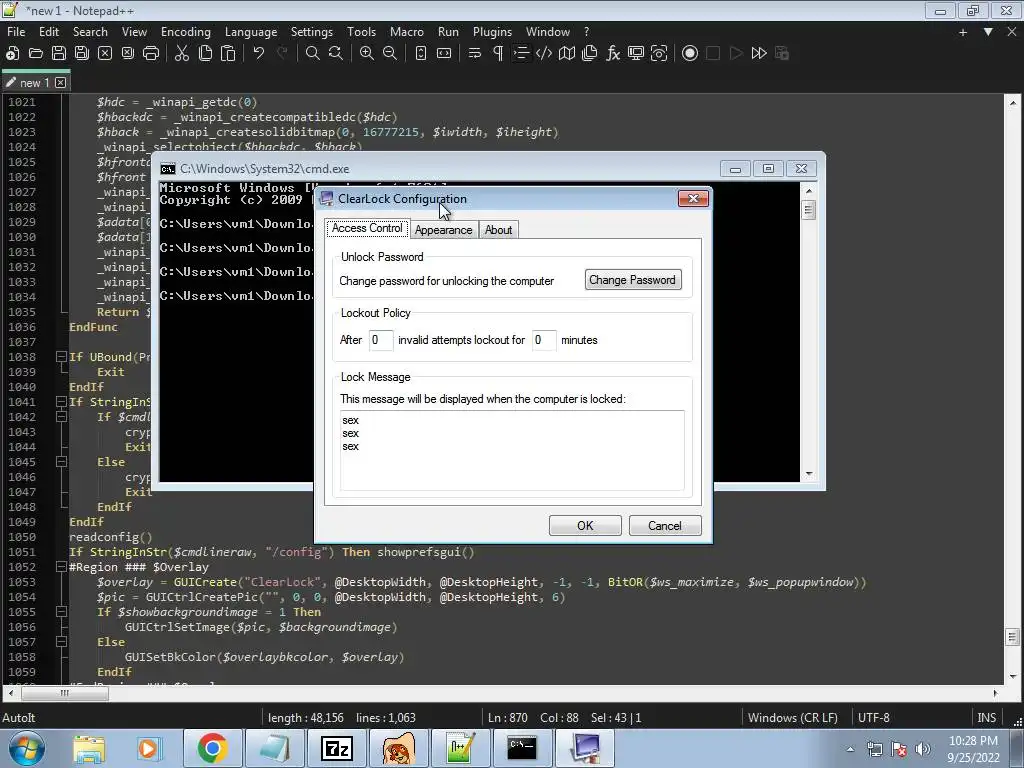The width and height of the screenshot is (1024, 768).
Task: Click OK in ClearLock Configuration
Action: pos(585,526)
